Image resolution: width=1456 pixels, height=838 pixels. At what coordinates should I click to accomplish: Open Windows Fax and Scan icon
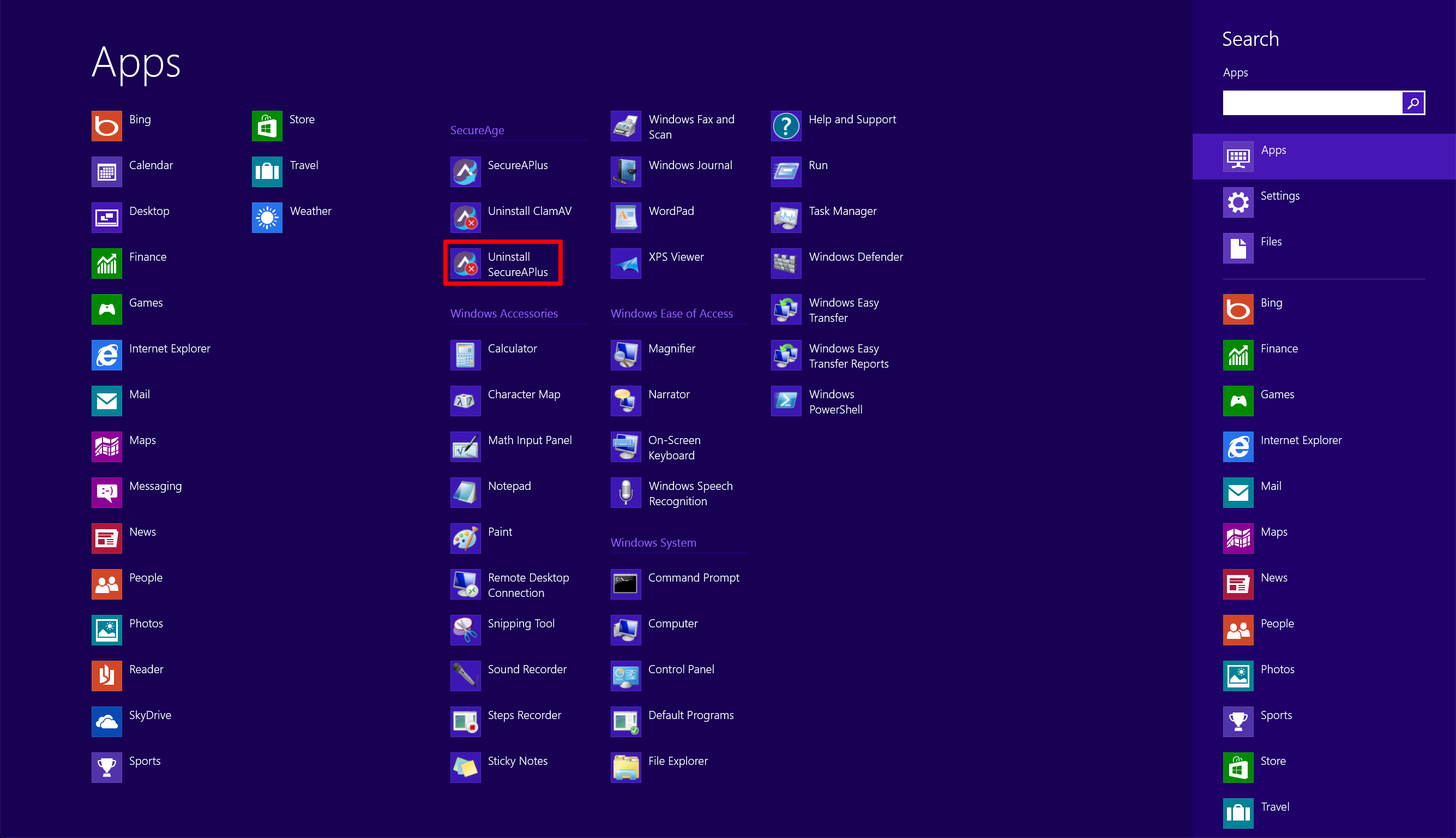[625, 125]
